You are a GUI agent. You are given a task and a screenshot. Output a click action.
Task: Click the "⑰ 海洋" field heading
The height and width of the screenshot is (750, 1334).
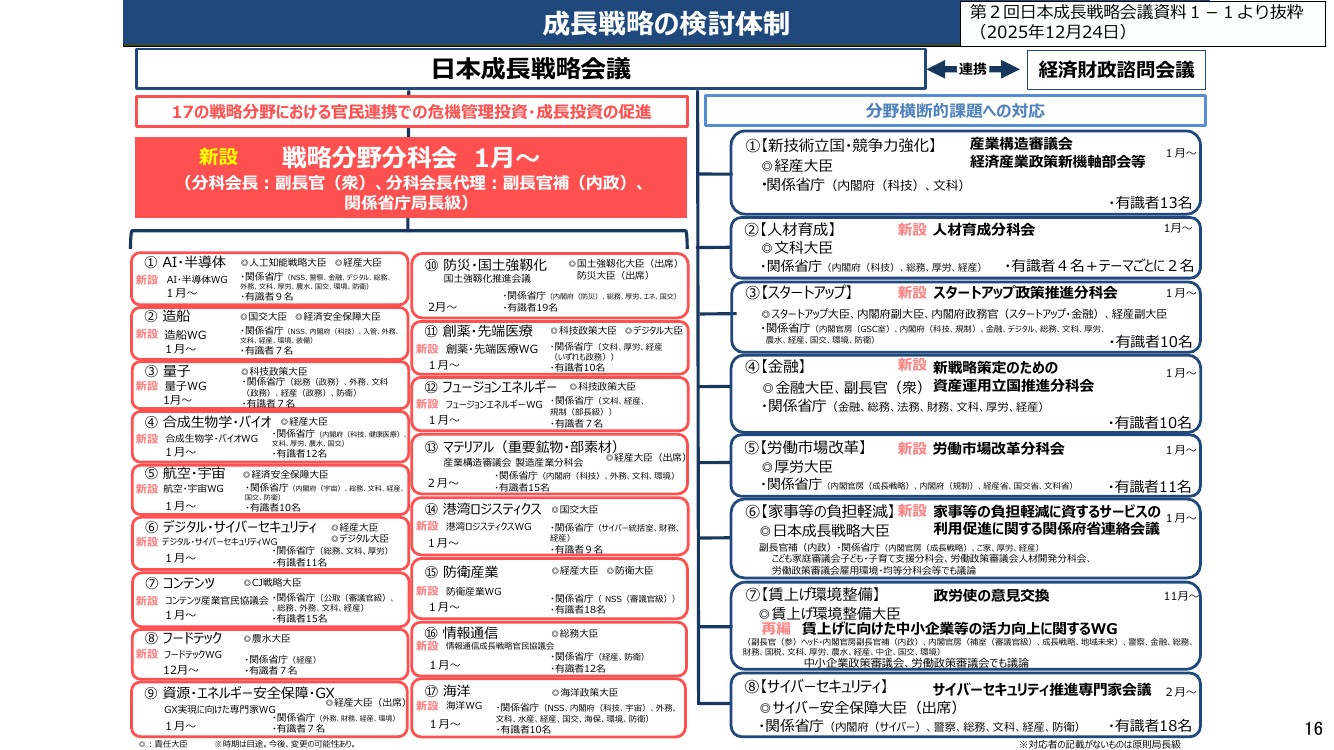pos(447,691)
